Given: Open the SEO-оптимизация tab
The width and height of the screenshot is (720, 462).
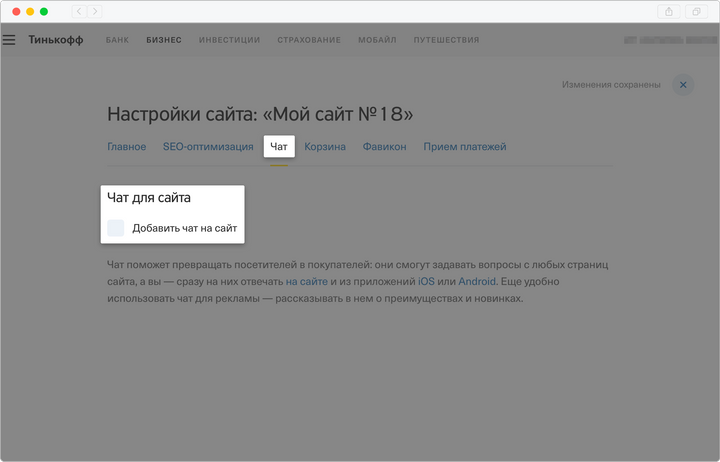Looking at the screenshot, I should click(x=208, y=147).
